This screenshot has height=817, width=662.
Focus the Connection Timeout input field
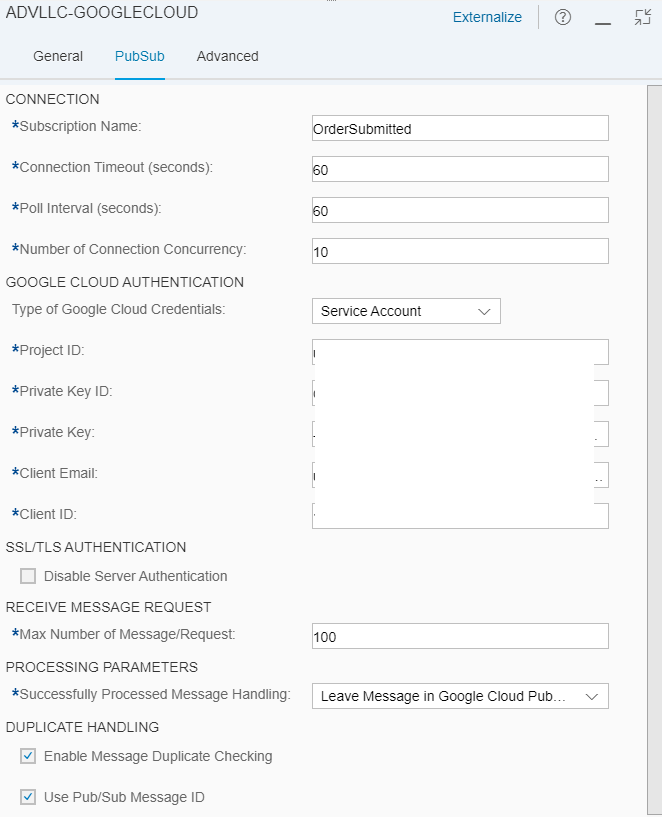click(x=459, y=169)
